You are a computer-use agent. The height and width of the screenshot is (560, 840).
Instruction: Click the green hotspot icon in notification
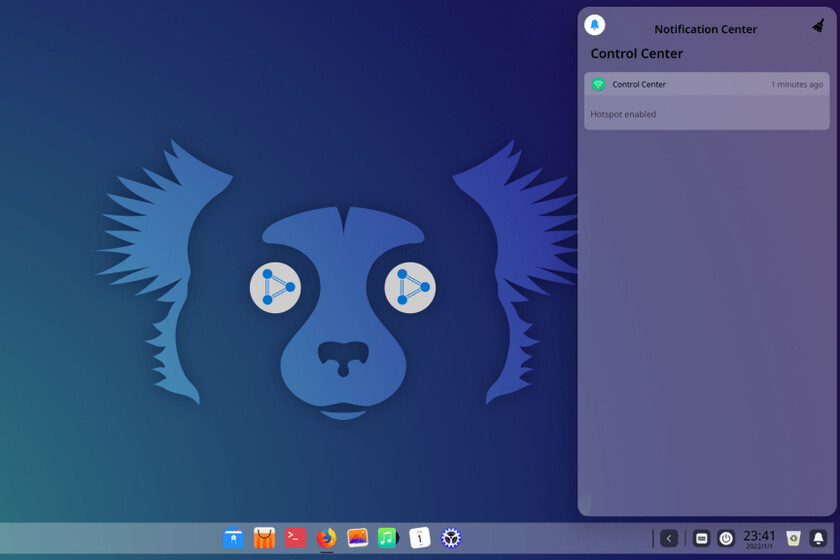[598, 85]
